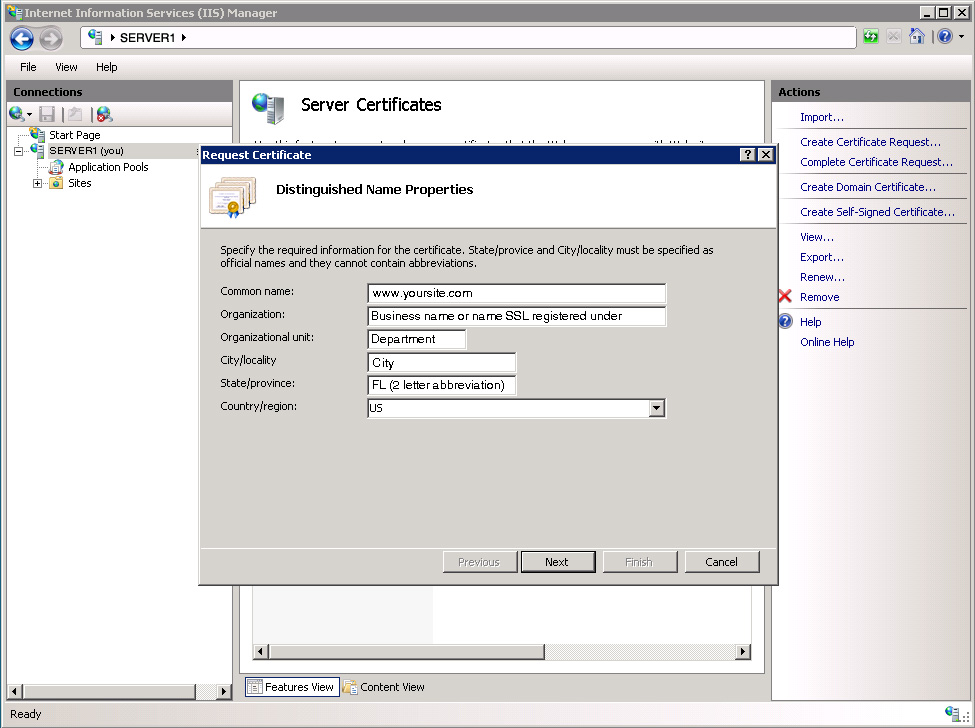Click the server icon in address bar
Image resolution: width=975 pixels, height=728 pixels.
[x=95, y=37]
